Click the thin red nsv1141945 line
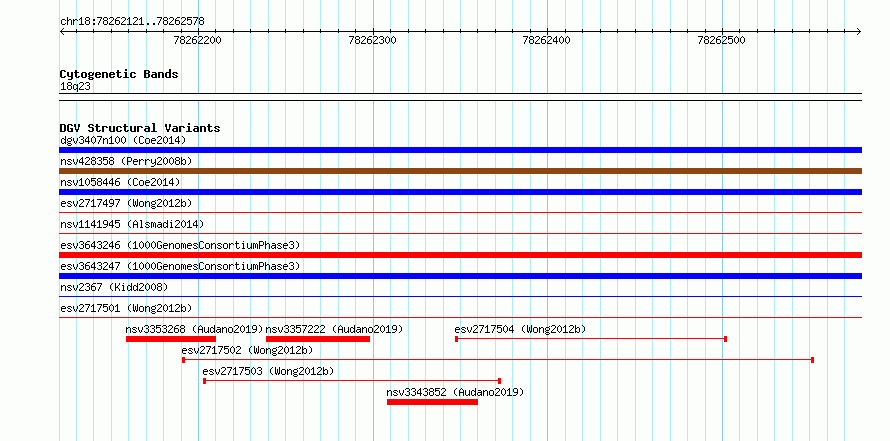This screenshot has height=441, width=890. (x=460, y=234)
